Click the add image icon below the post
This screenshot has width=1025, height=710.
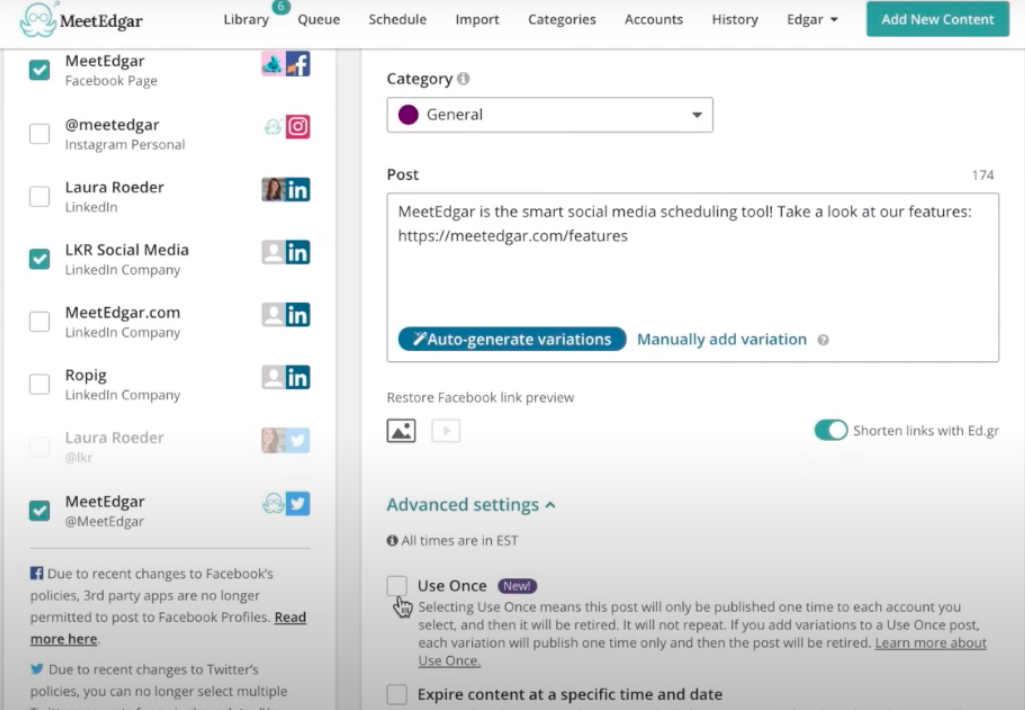[x=401, y=431]
